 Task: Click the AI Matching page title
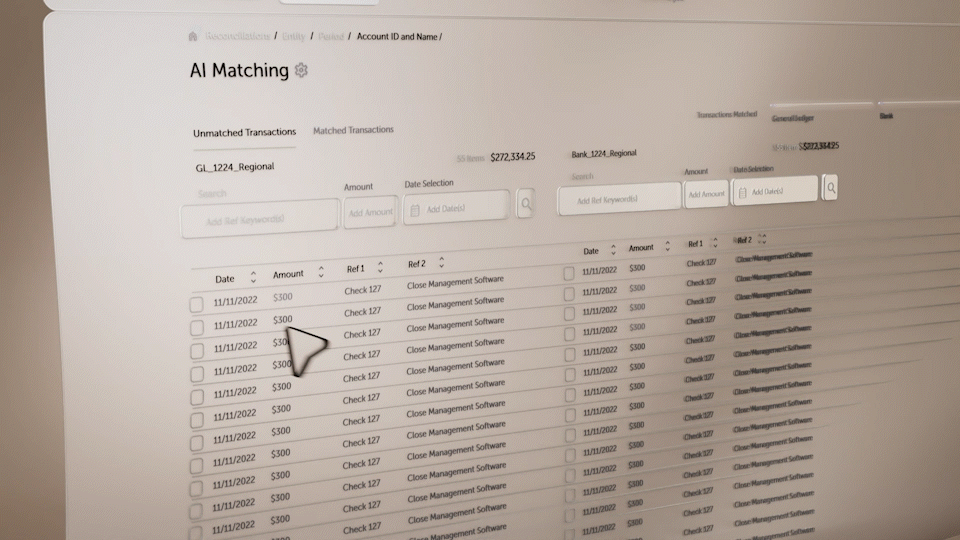(x=239, y=70)
